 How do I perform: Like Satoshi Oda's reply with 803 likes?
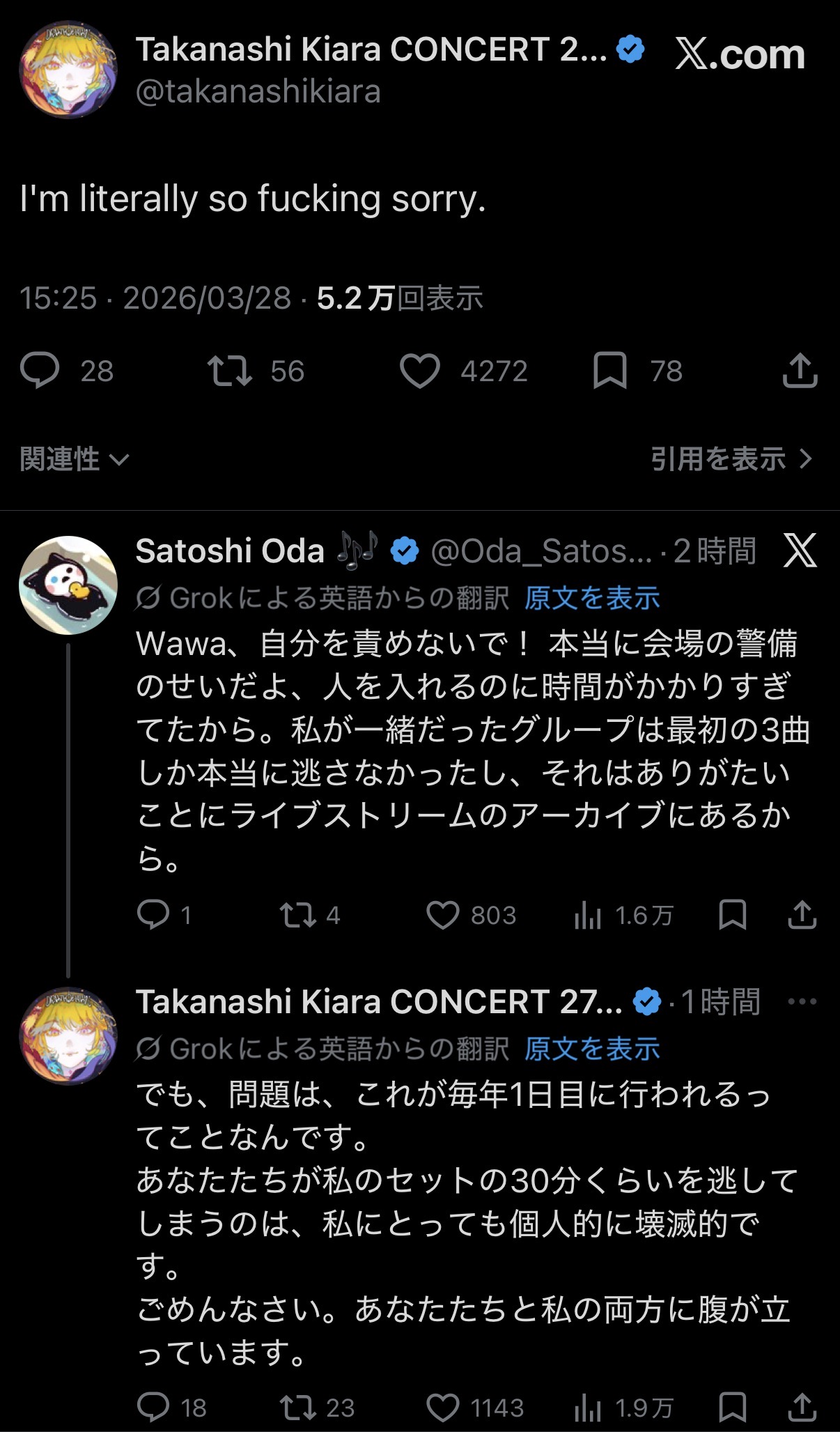pyautogui.click(x=443, y=915)
